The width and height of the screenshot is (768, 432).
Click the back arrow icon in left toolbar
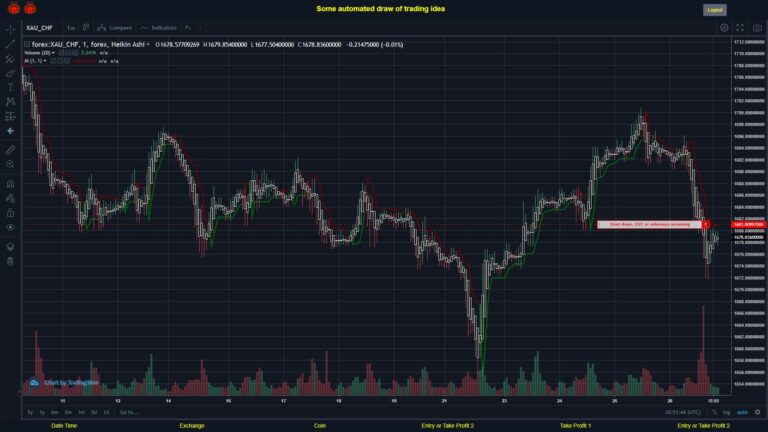[10, 131]
